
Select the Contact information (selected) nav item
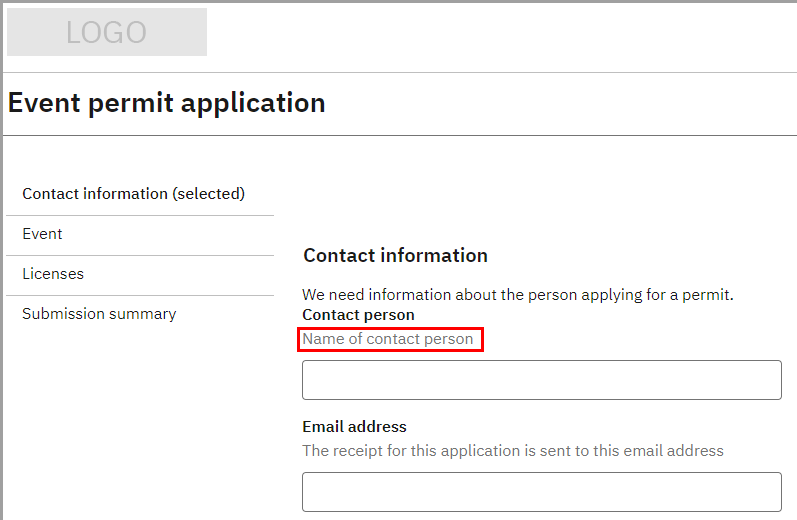coord(133,194)
